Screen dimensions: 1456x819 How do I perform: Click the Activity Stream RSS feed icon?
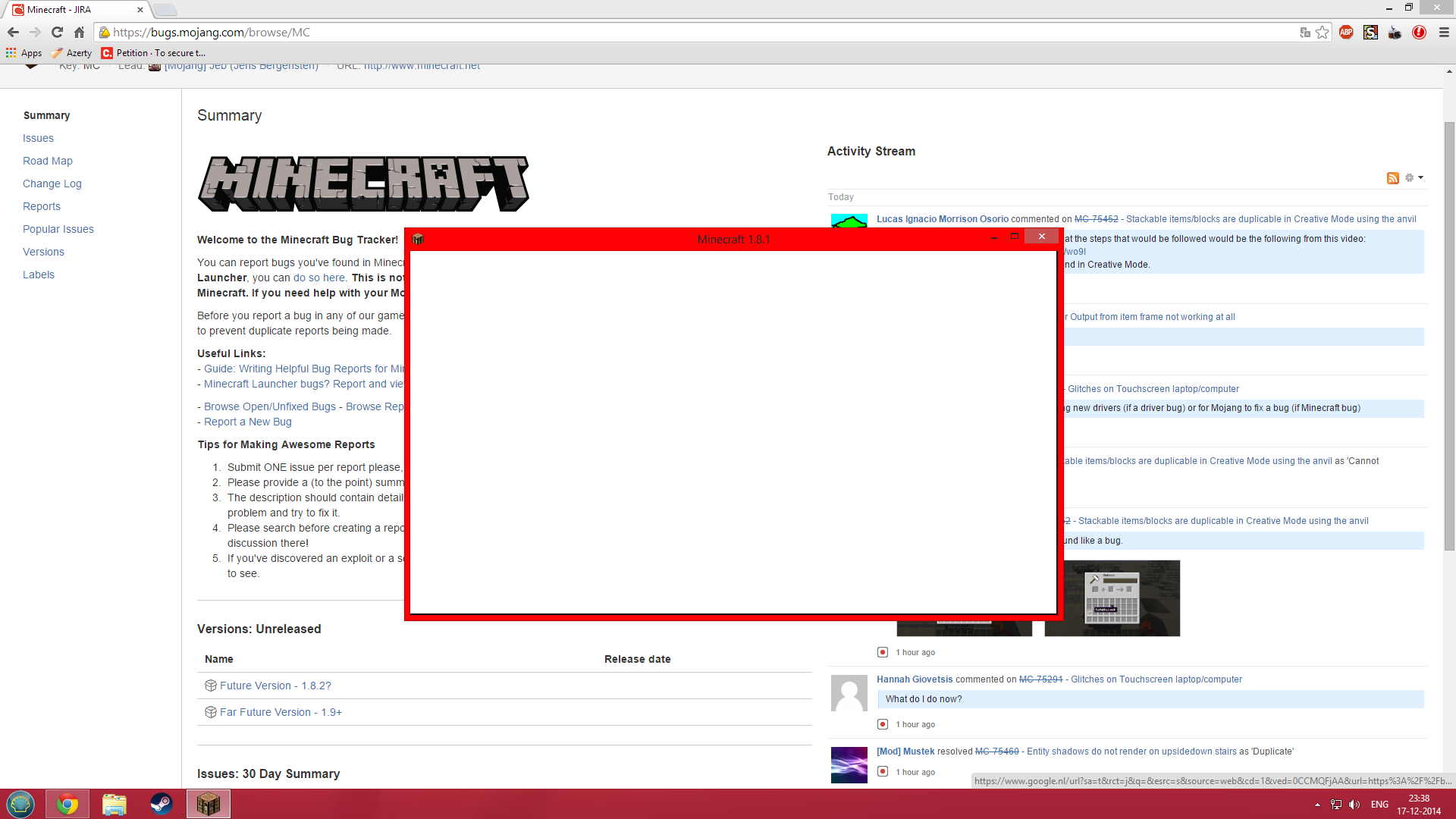[1392, 178]
